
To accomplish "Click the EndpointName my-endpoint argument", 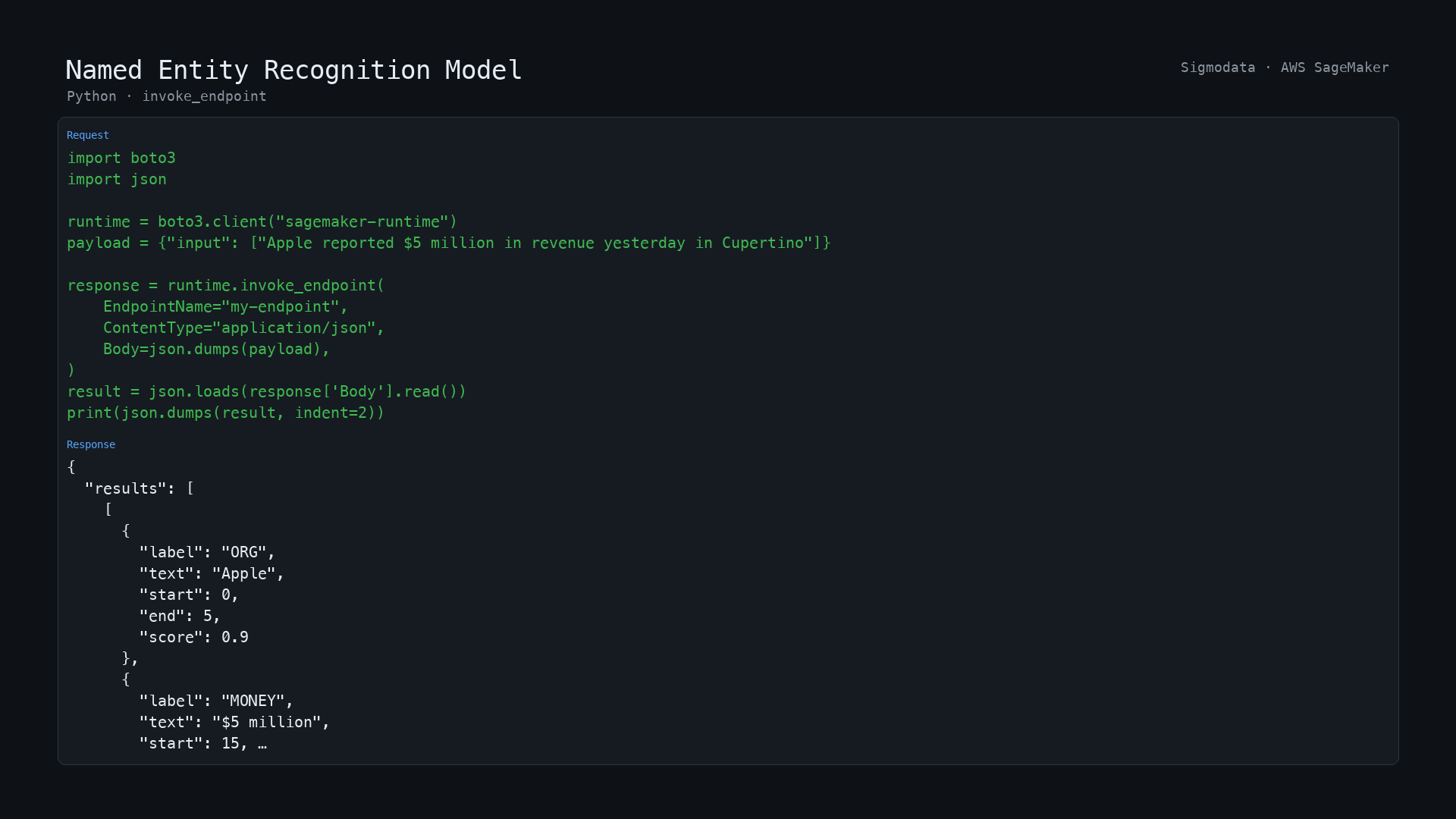I will [x=225, y=306].
